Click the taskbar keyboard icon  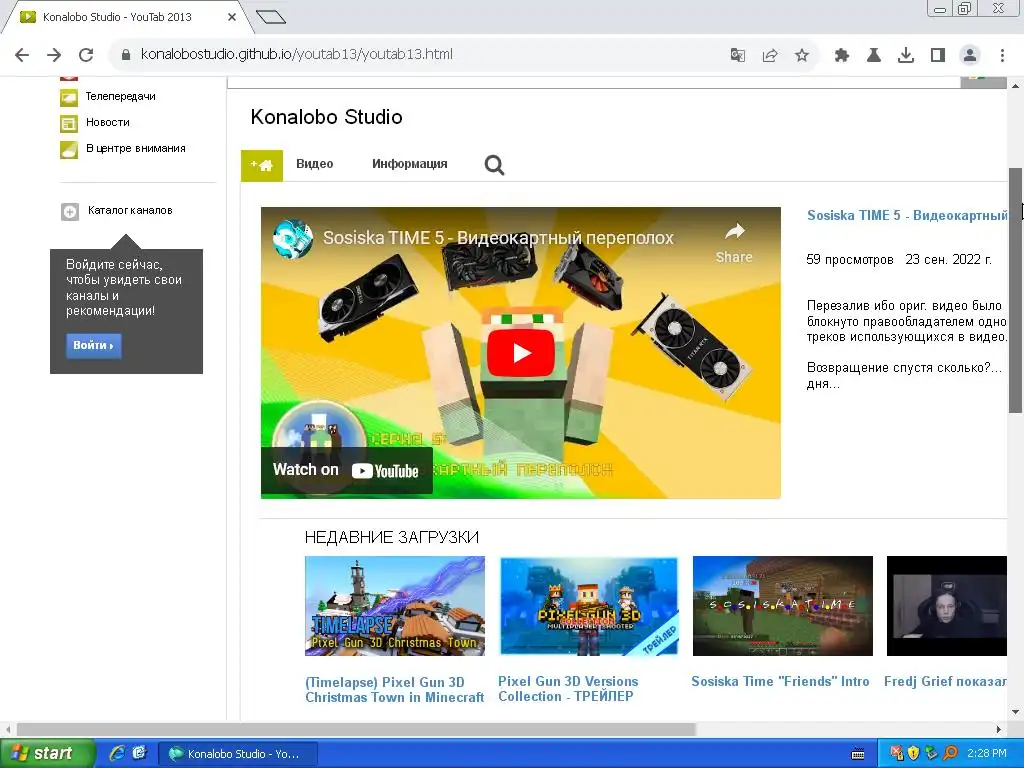coord(858,754)
